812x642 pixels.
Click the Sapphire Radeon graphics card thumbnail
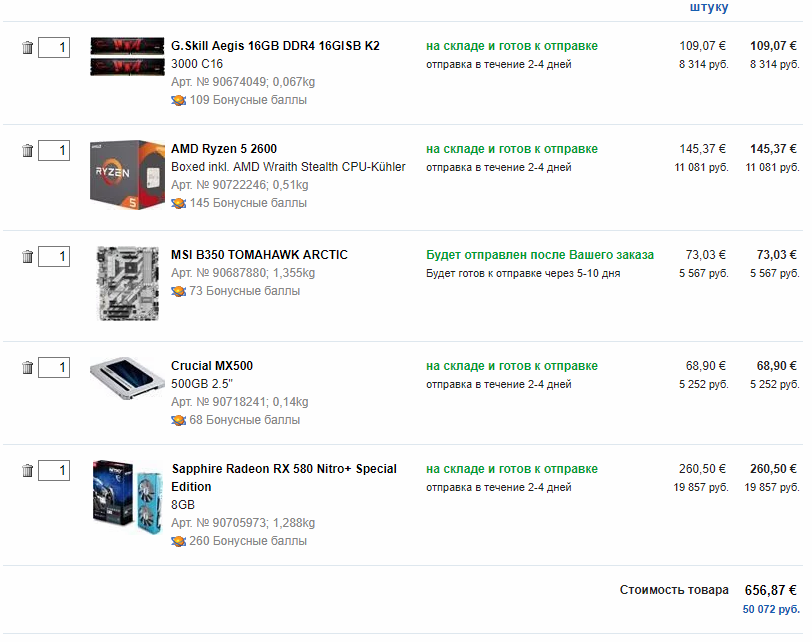[x=127, y=497]
